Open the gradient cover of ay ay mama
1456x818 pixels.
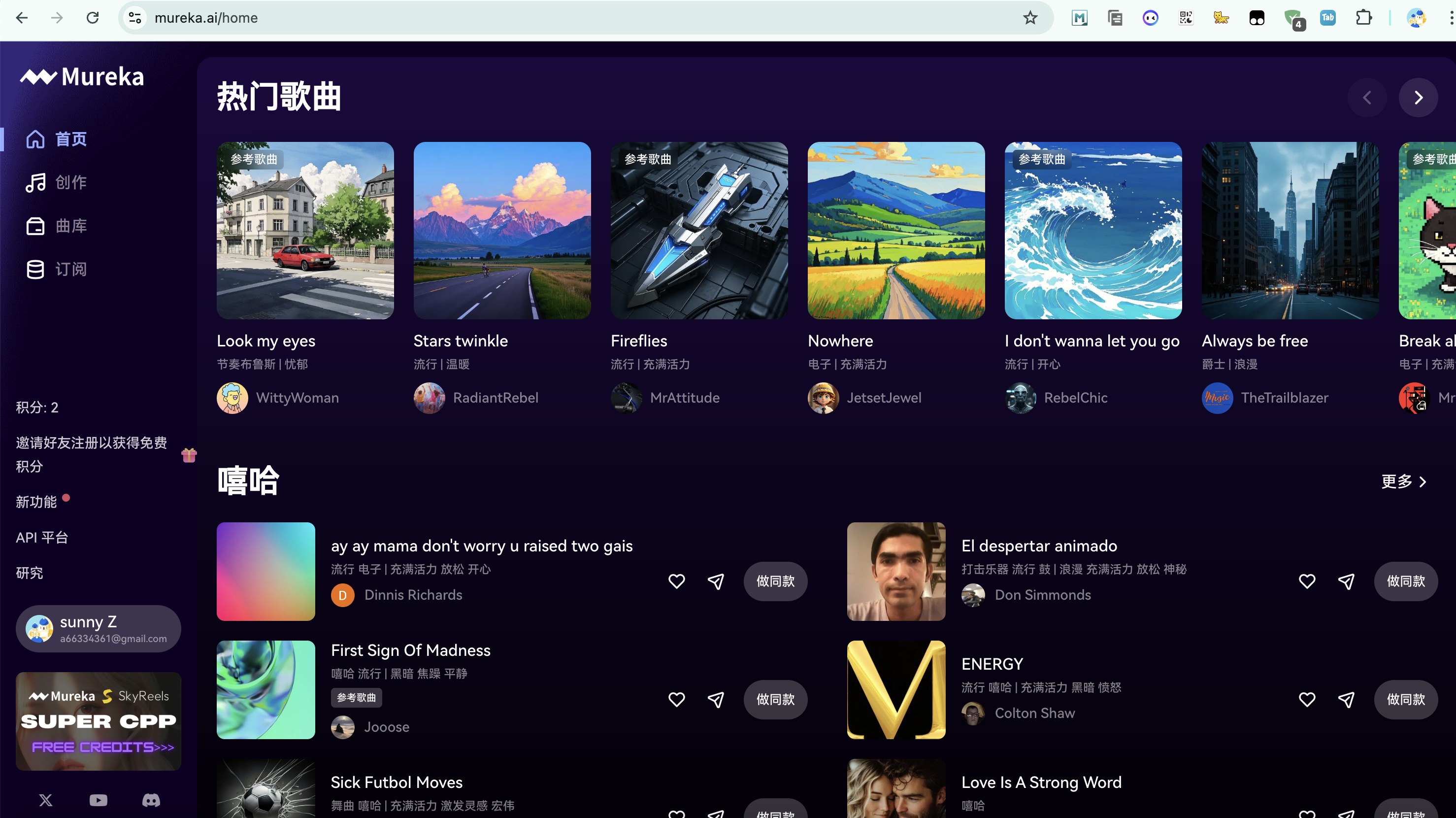[265, 572]
